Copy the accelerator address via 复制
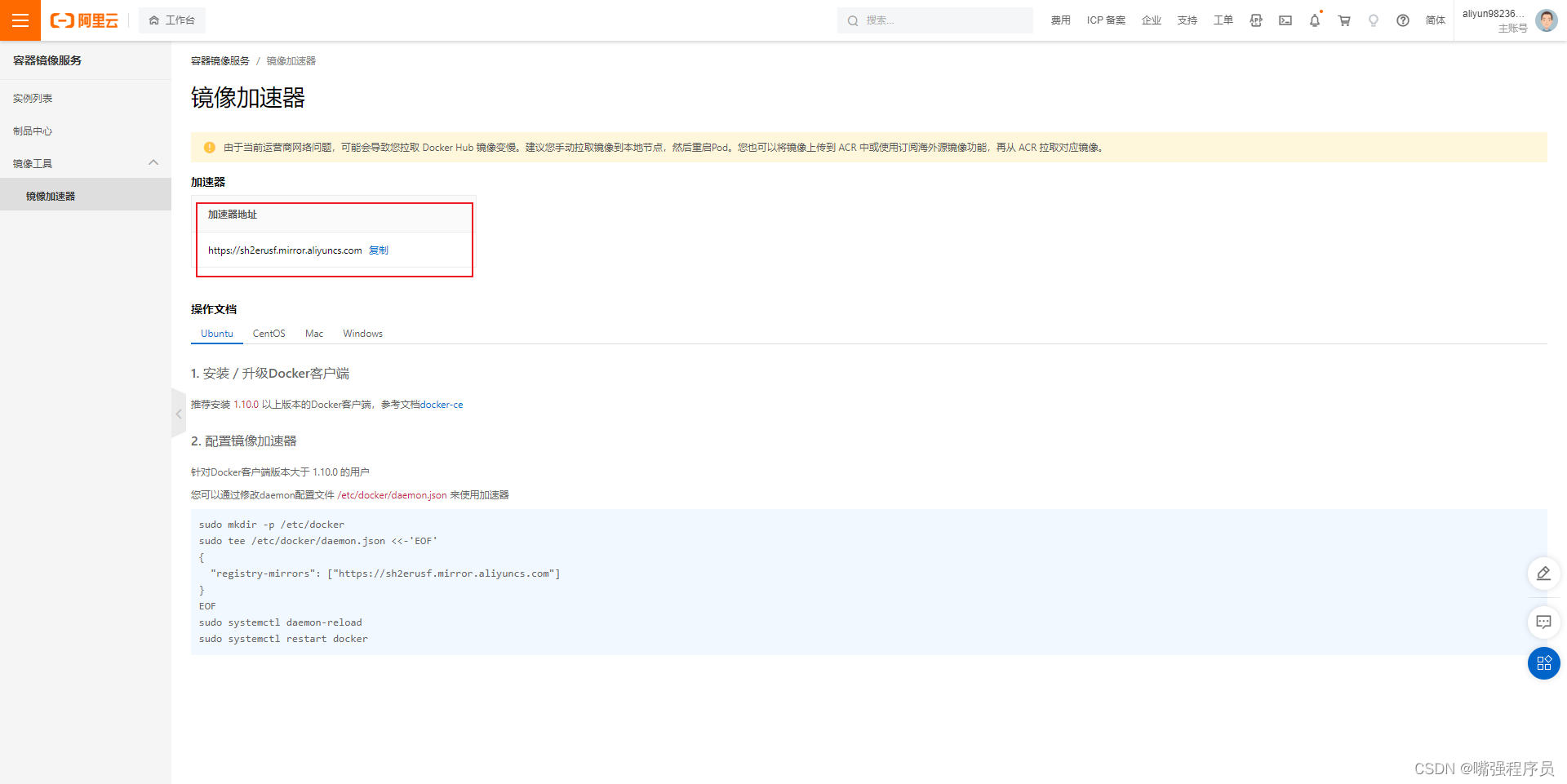1567x784 pixels. 379,250
